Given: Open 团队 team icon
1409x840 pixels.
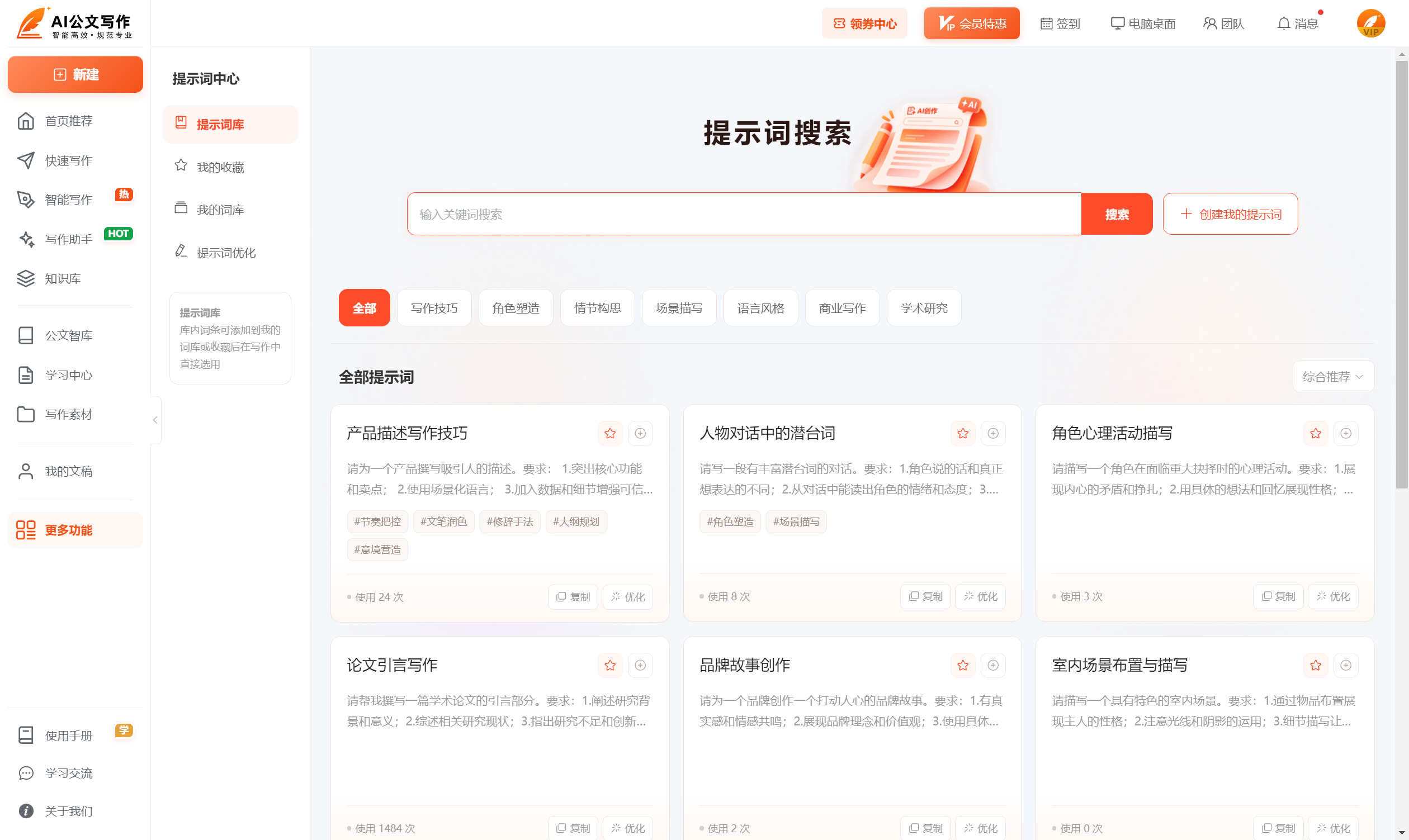Looking at the screenshot, I should click(x=1209, y=23).
